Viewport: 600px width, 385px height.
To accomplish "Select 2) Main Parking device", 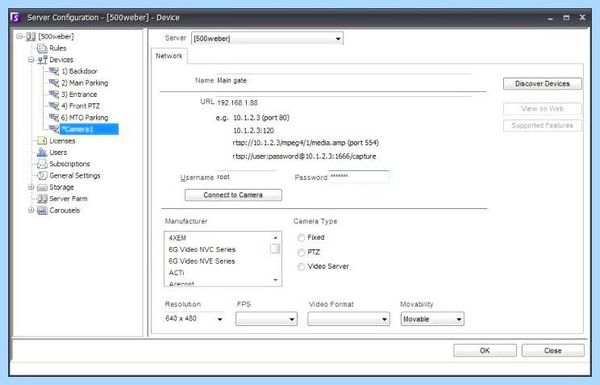I will click(85, 83).
